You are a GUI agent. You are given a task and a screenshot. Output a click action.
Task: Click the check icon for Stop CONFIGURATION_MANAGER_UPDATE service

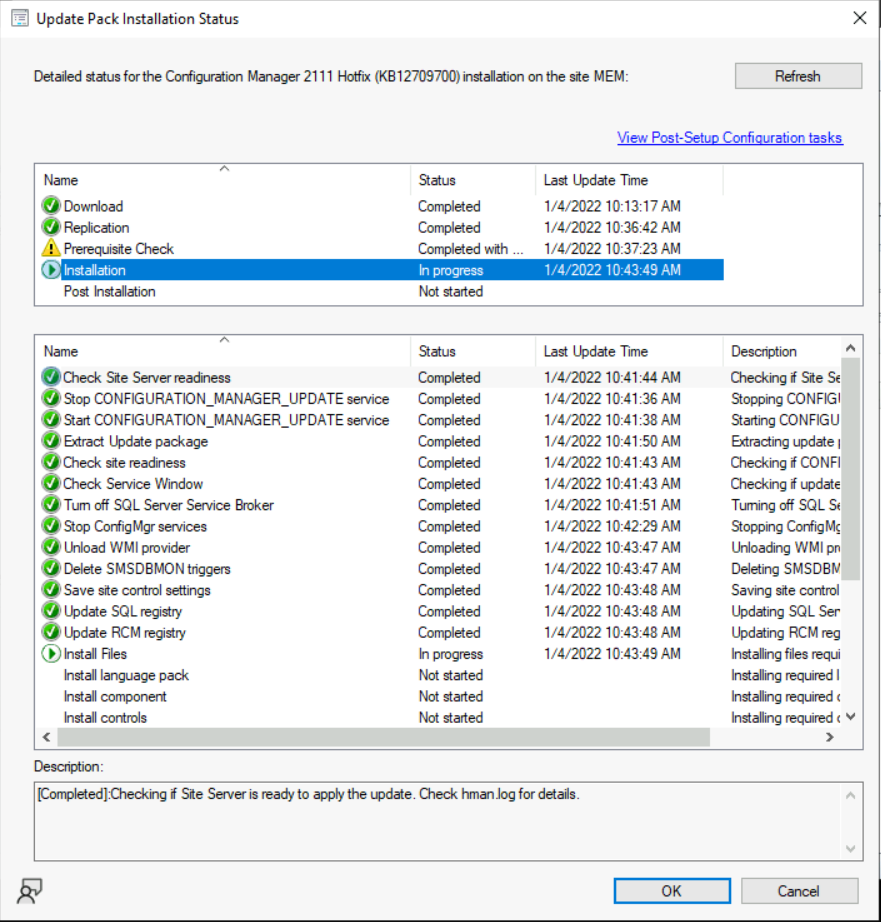coord(51,398)
